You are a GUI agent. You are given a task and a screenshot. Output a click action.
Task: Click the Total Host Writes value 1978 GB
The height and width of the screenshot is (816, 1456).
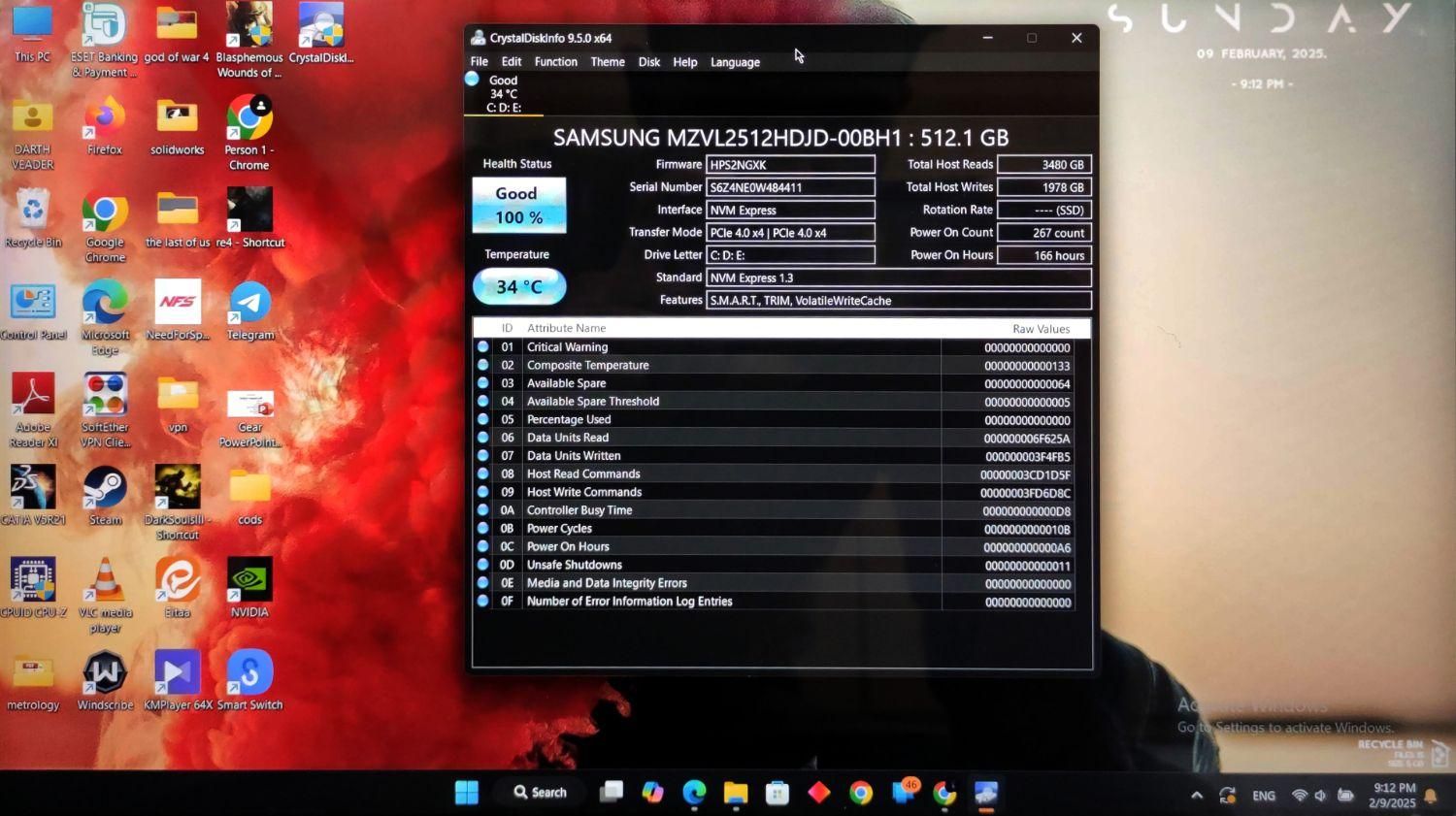coord(1044,187)
